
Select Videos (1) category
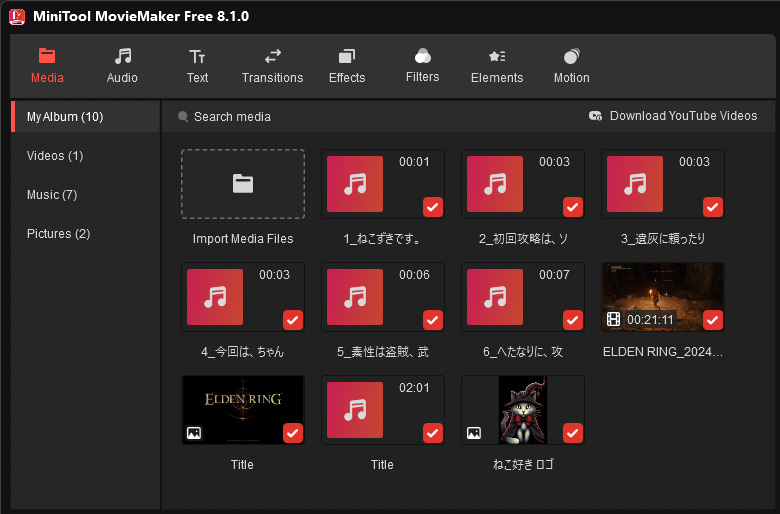(x=85, y=156)
